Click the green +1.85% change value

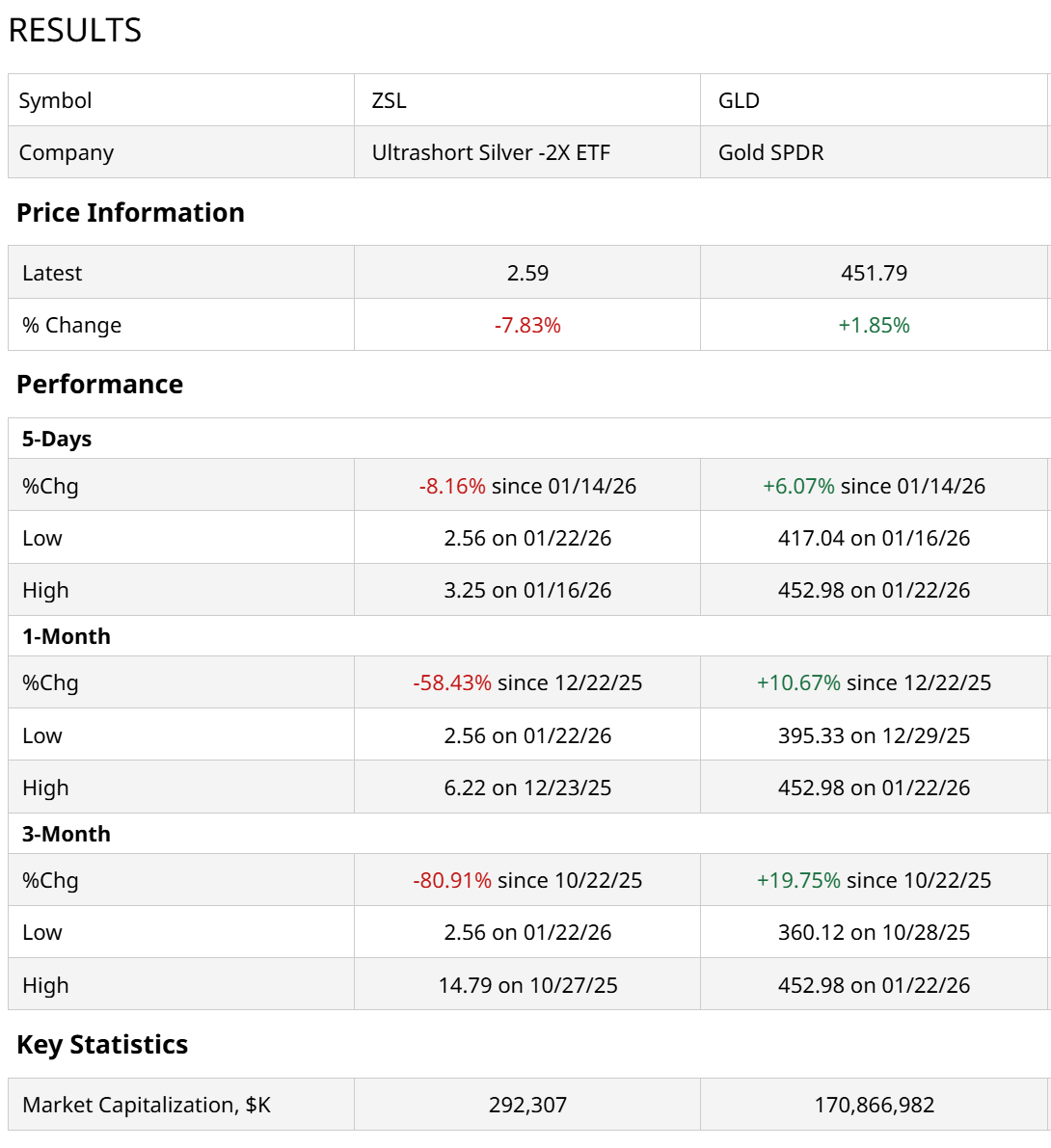point(874,325)
